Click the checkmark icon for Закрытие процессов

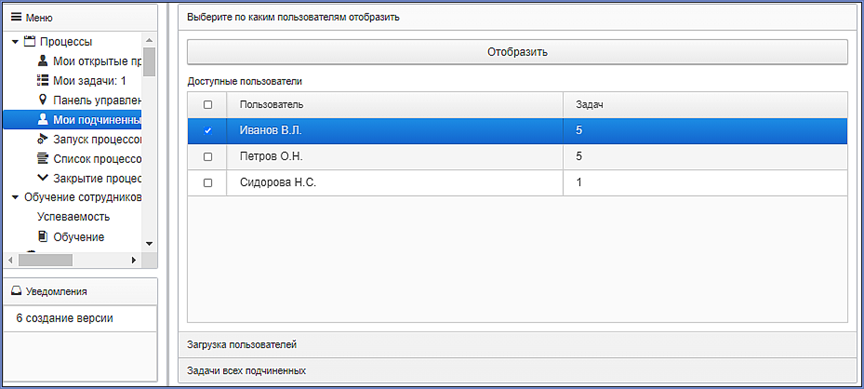point(42,179)
